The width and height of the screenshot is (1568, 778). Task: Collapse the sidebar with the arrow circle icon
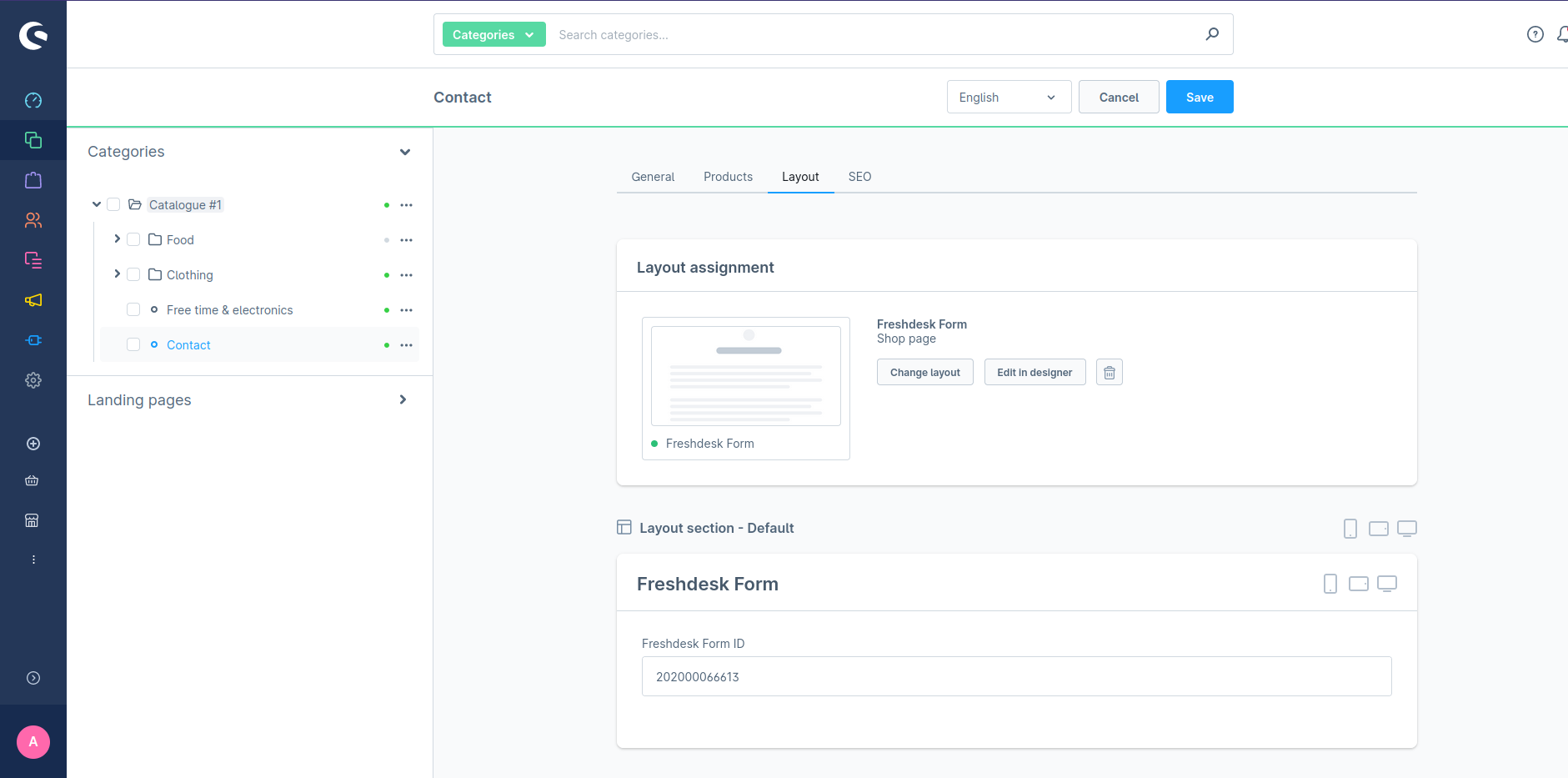pyautogui.click(x=33, y=678)
